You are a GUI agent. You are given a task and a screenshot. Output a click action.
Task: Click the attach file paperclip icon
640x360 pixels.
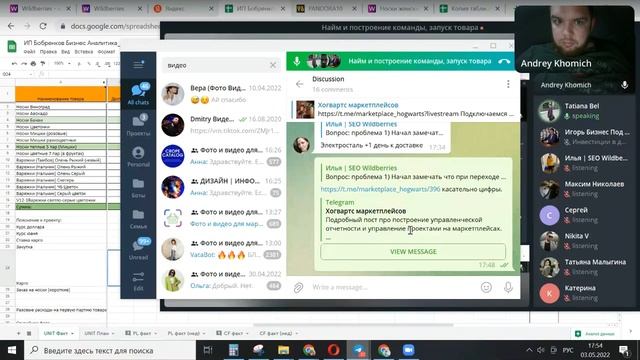298,287
